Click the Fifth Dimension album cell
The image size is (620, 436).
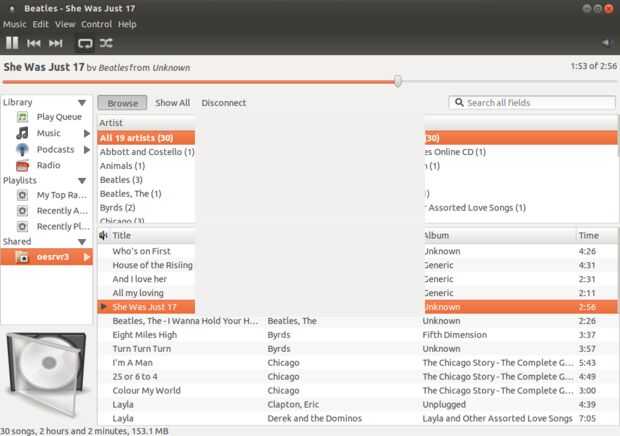point(455,335)
